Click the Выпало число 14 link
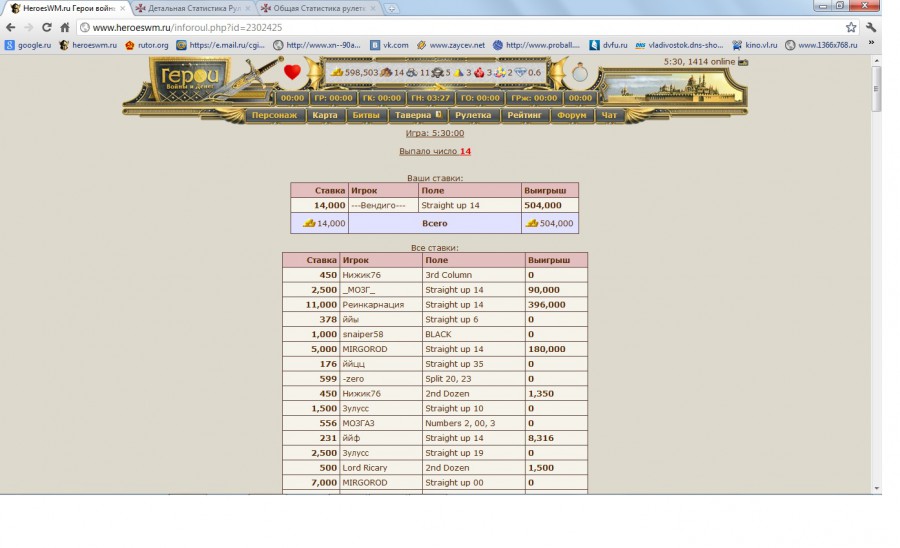The image size is (900, 548). (x=435, y=151)
